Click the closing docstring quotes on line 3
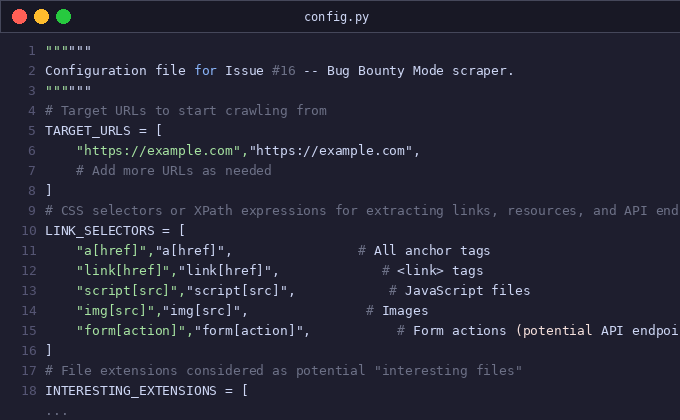Viewport: 680px width, 420px height. click(x=69, y=89)
